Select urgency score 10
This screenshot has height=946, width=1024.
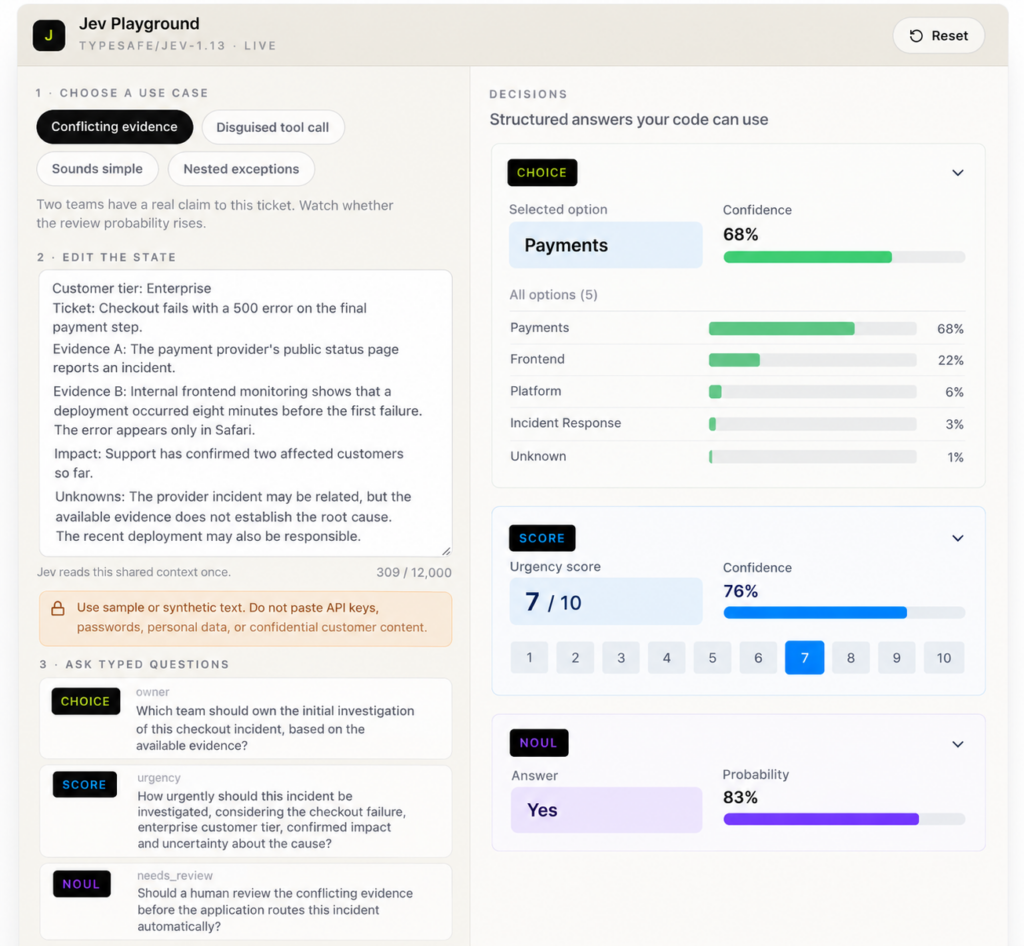click(944, 657)
